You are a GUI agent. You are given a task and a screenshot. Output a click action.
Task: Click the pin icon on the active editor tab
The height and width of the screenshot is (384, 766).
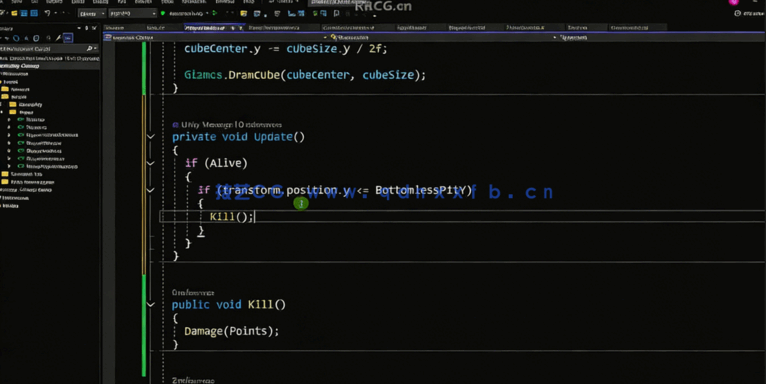pos(233,28)
